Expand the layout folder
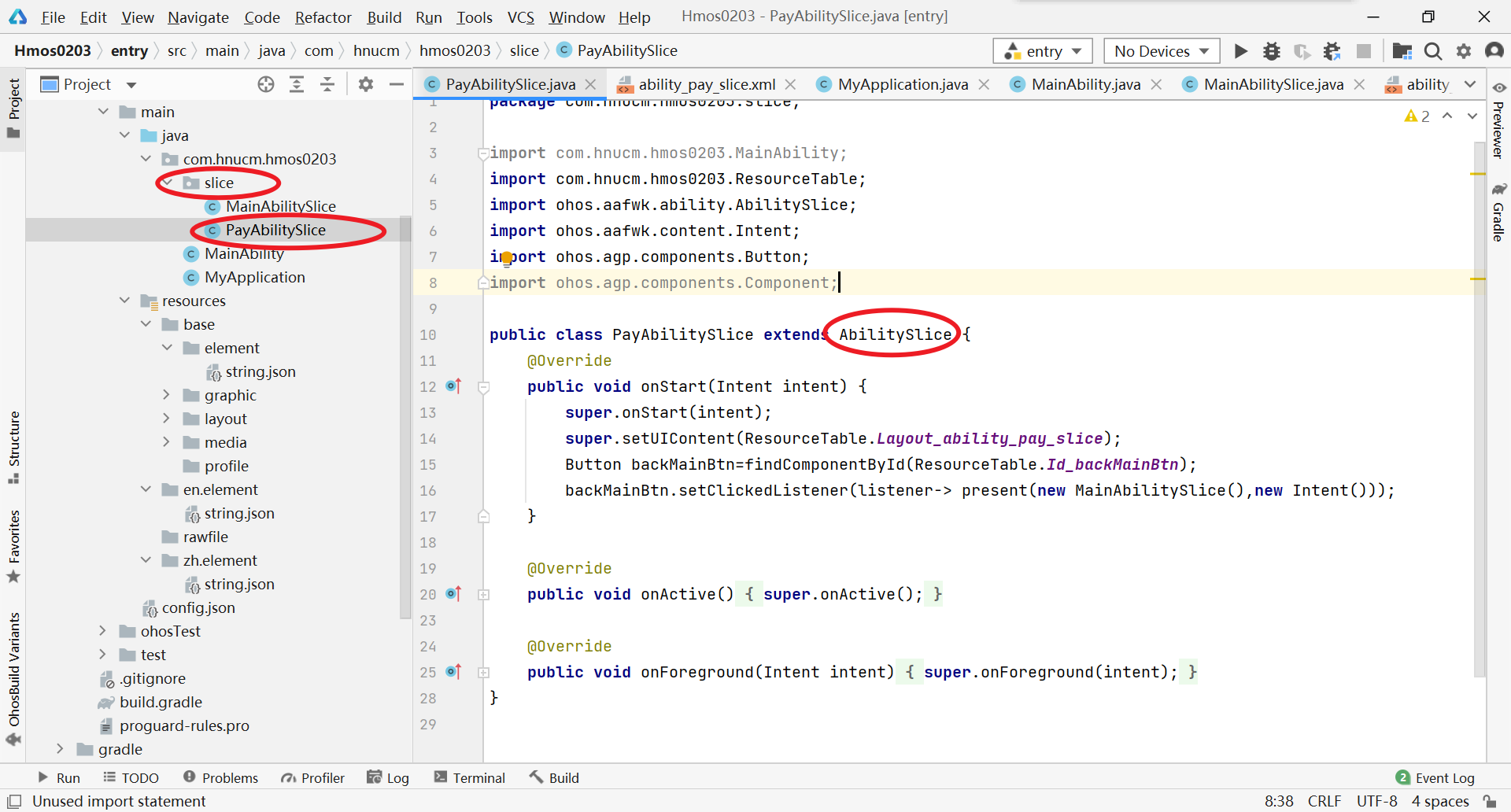 [166, 419]
